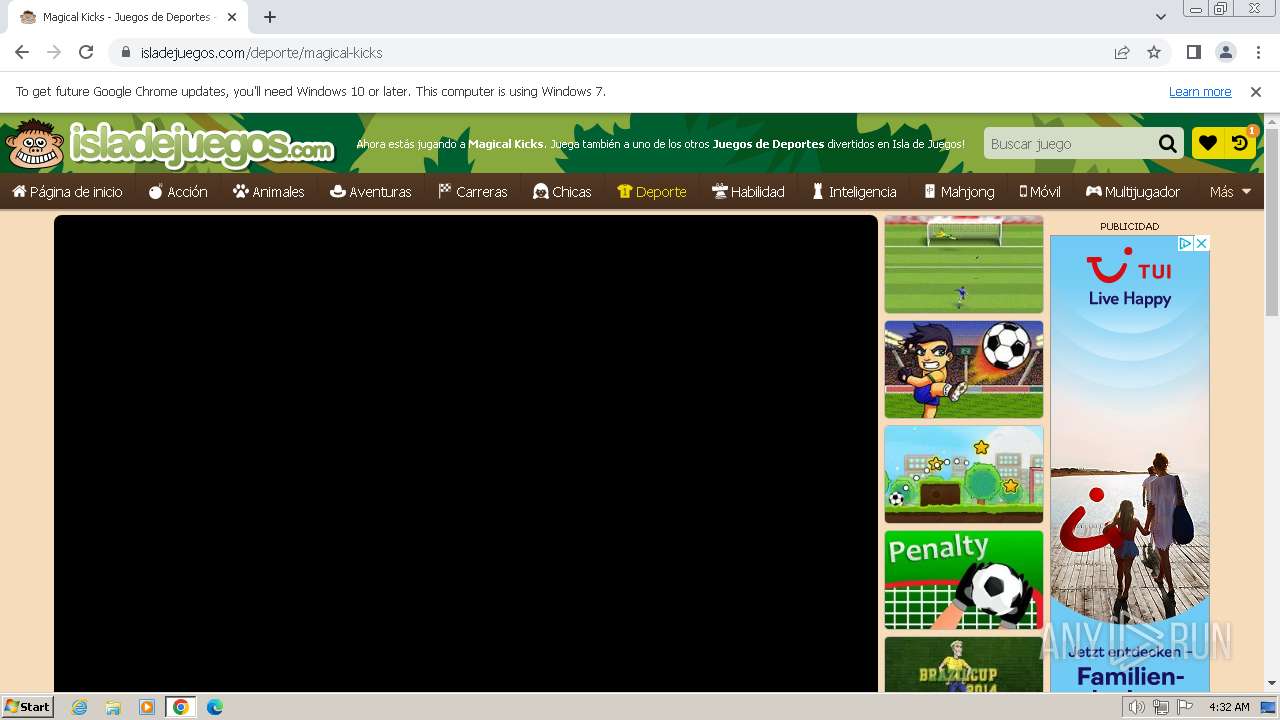The image size is (1280, 720).
Task: Close the Magical Kicks tab
Action: tap(232, 17)
